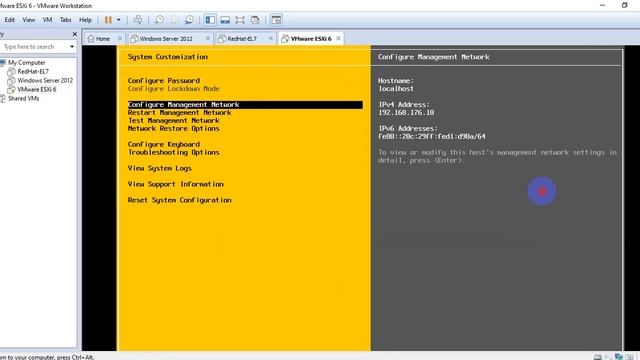This screenshot has height=360, width=640.
Task: Click Configure Lockdown Mode entry
Action: pyautogui.click(x=173, y=89)
